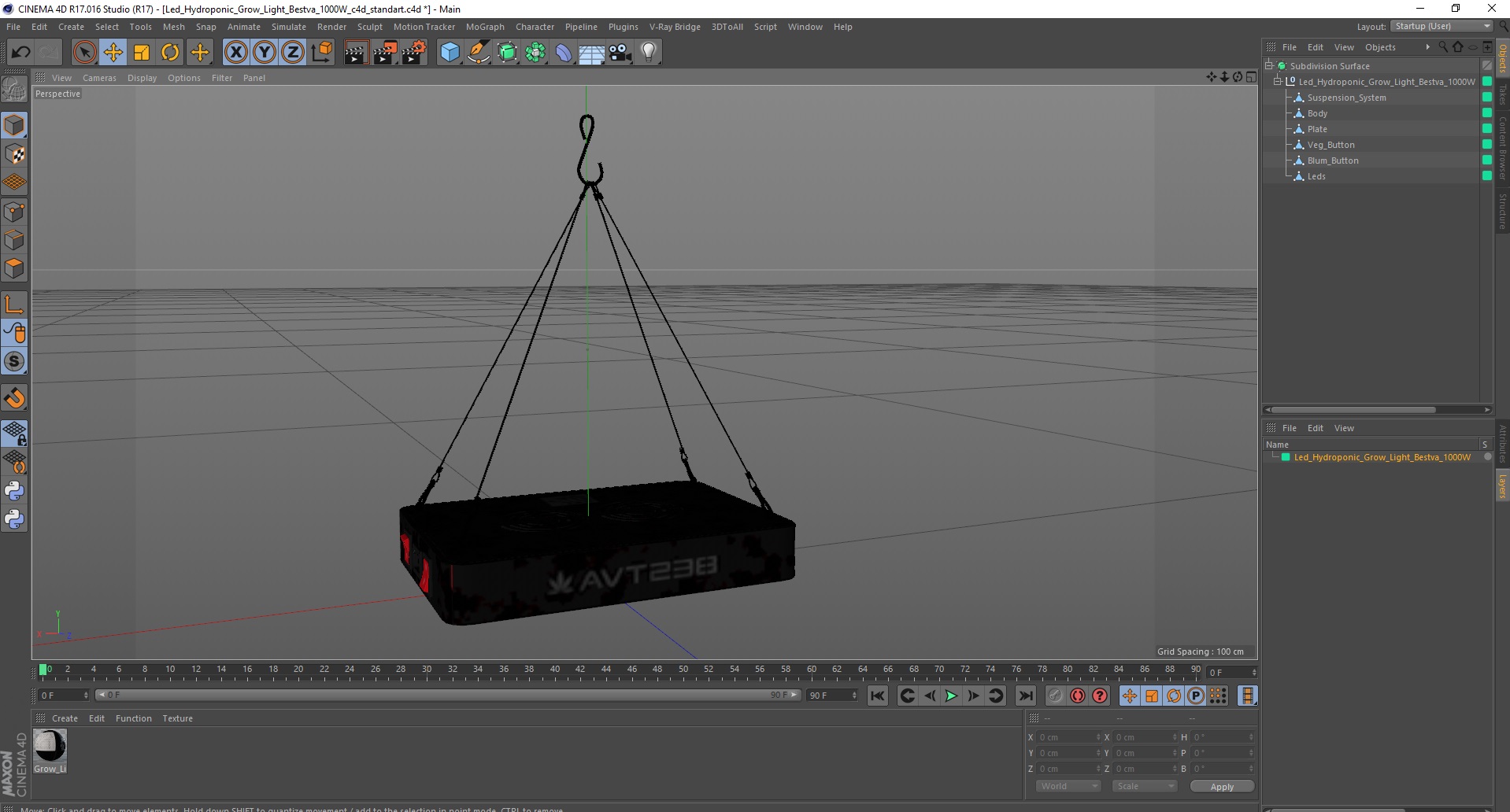Toggle X axis lock
Screen dimensions: 1510x812
coord(235,53)
